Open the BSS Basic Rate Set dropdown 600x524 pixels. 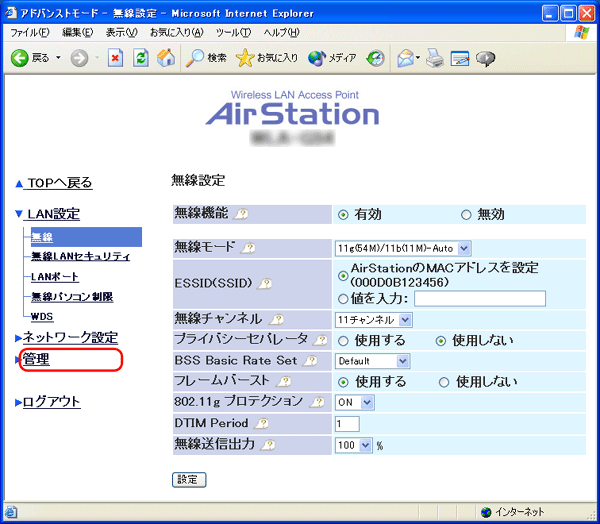[373, 361]
